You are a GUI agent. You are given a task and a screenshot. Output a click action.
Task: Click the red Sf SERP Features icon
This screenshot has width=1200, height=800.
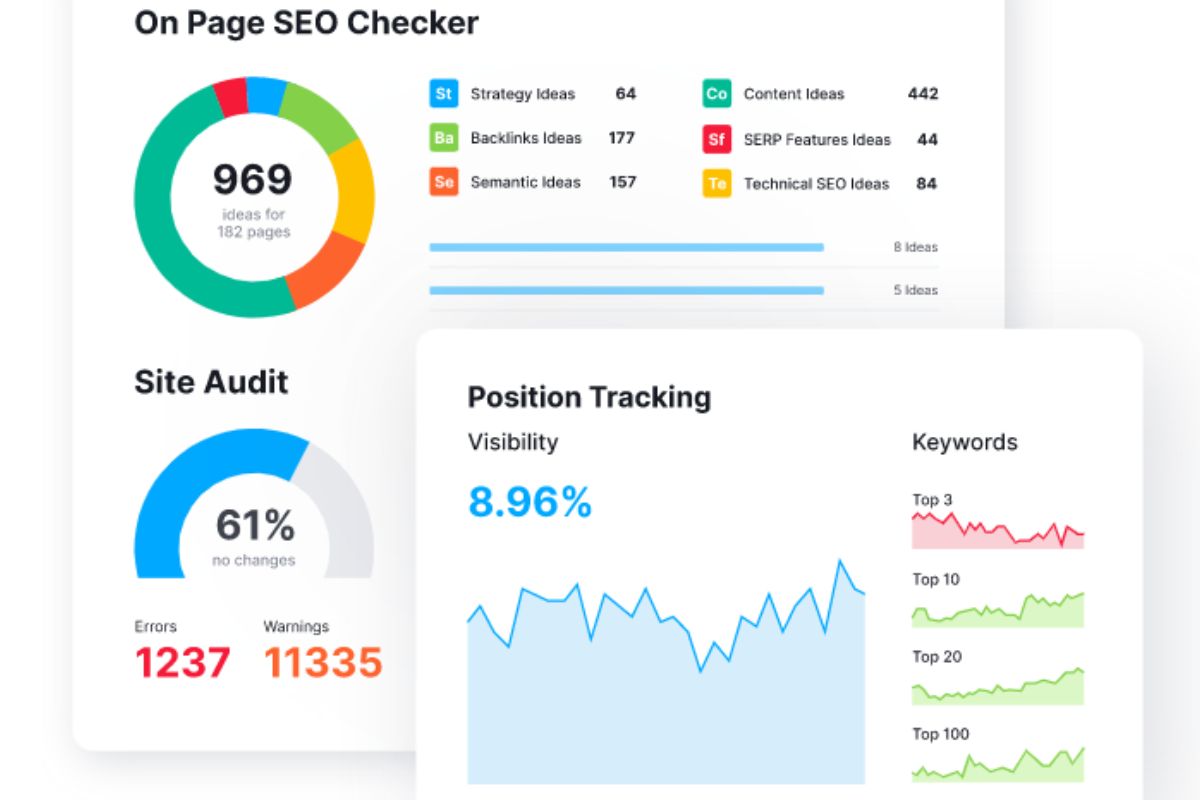tap(716, 139)
